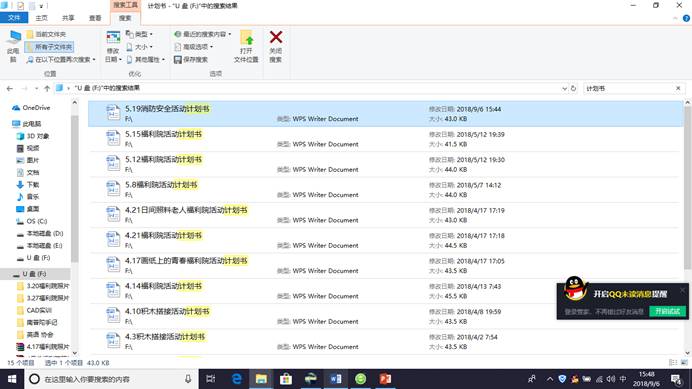Switch to the large icons view in status bar
The height and width of the screenshot is (389, 692).
[x=684, y=363]
